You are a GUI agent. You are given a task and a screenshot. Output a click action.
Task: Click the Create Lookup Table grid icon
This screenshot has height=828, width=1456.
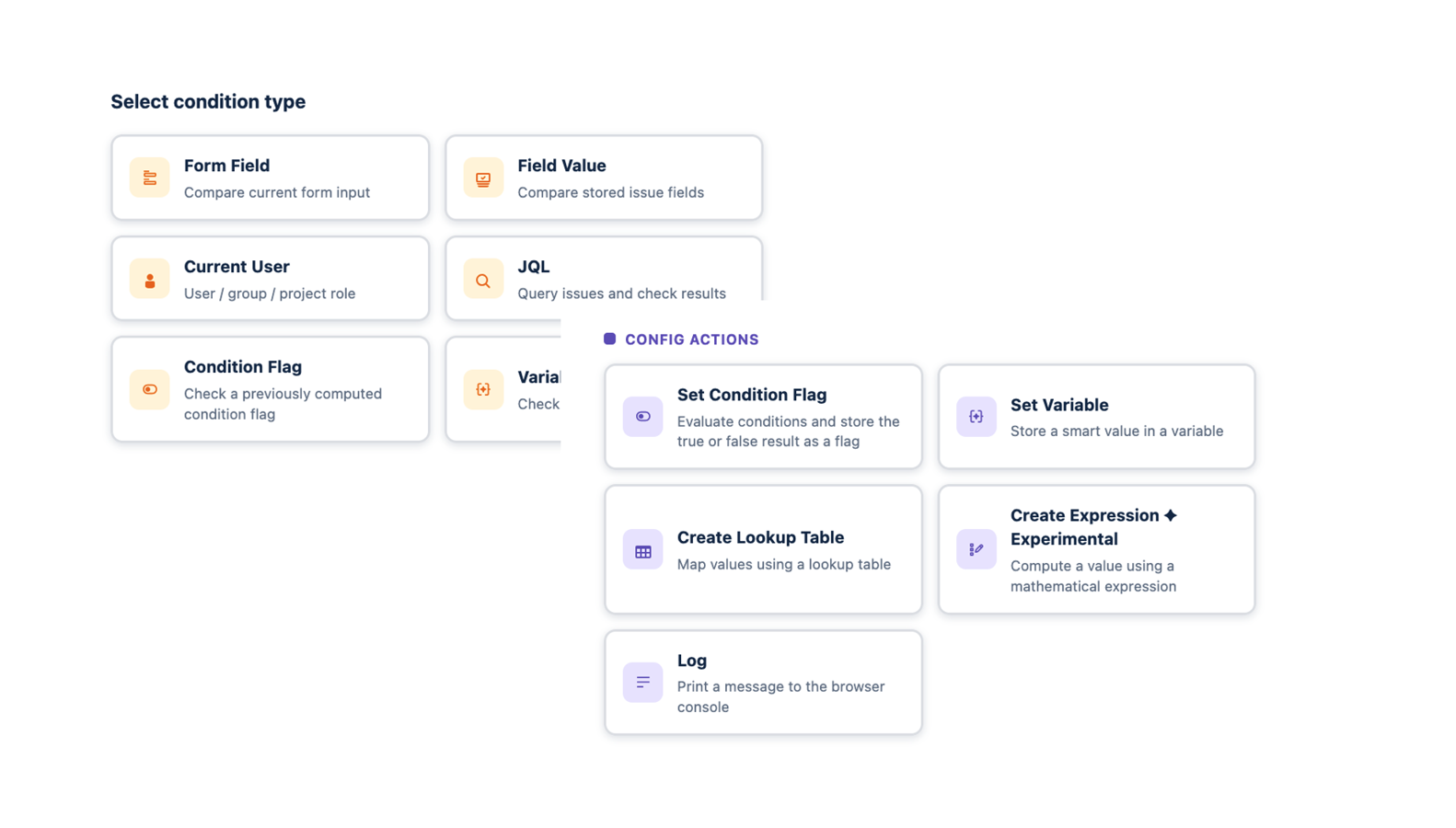(x=642, y=549)
